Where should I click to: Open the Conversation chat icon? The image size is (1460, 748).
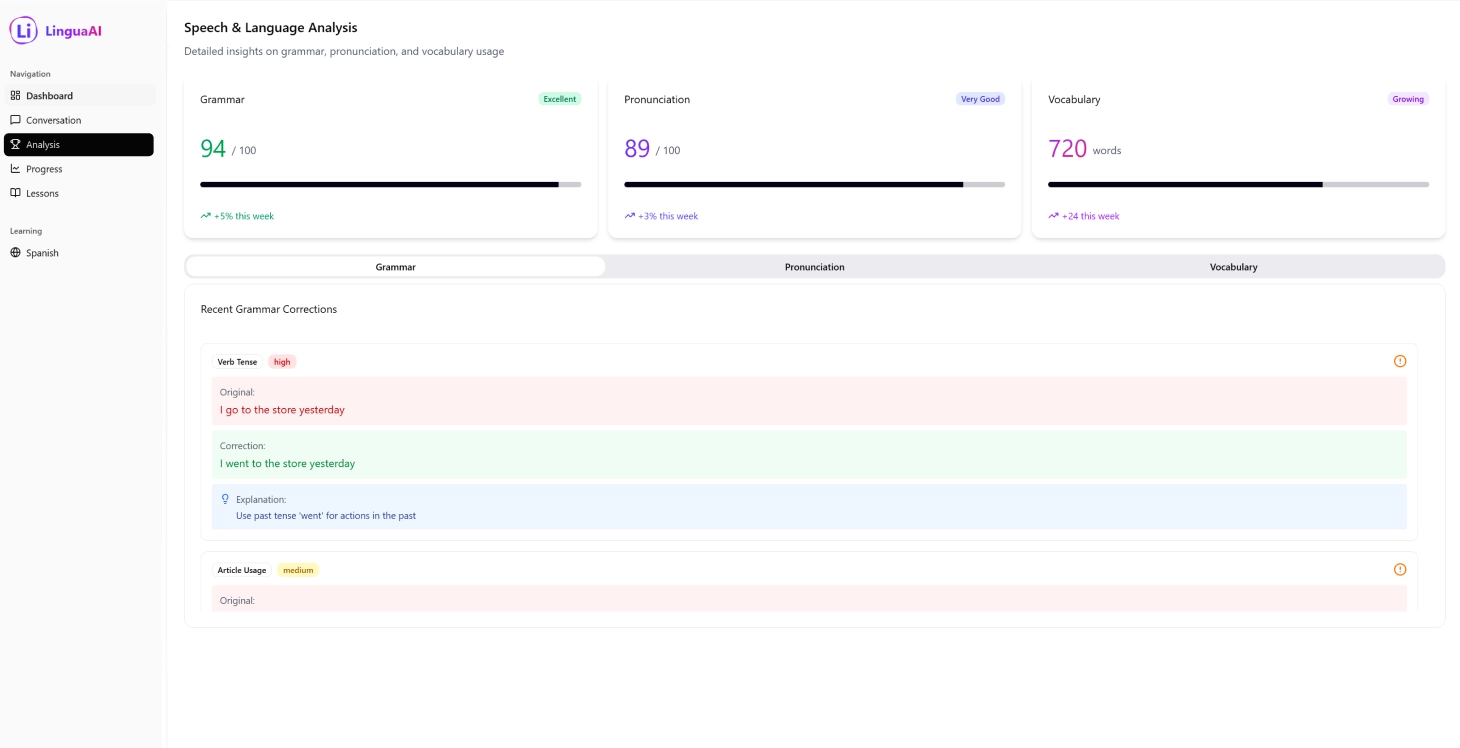tap(14, 120)
